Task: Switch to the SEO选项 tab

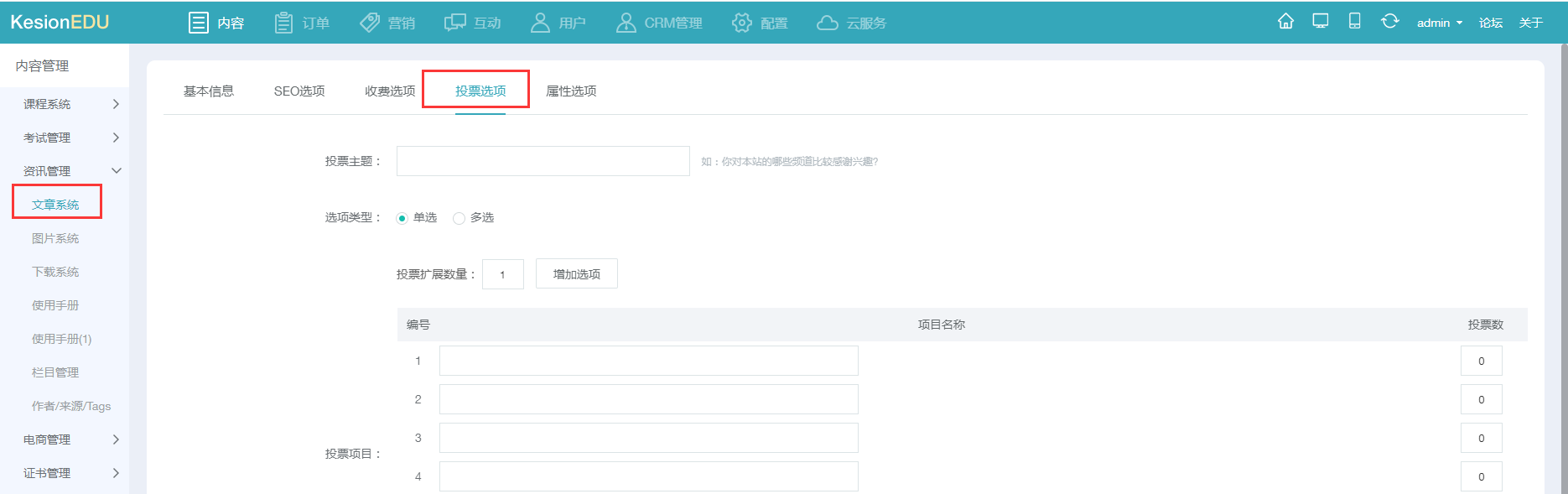Action: (x=299, y=91)
